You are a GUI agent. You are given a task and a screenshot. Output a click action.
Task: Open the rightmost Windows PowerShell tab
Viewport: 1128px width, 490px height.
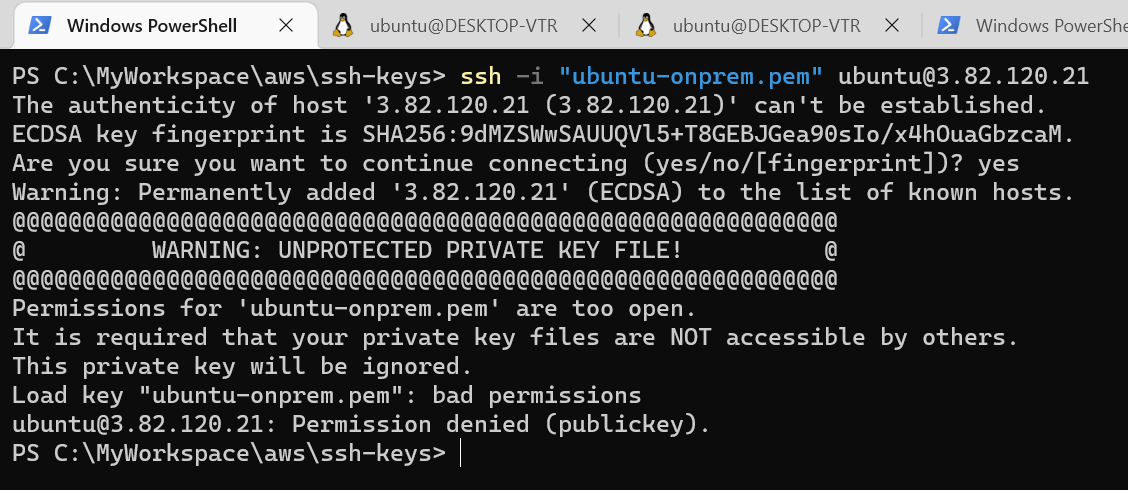pyautogui.click(x=1027, y=26)
